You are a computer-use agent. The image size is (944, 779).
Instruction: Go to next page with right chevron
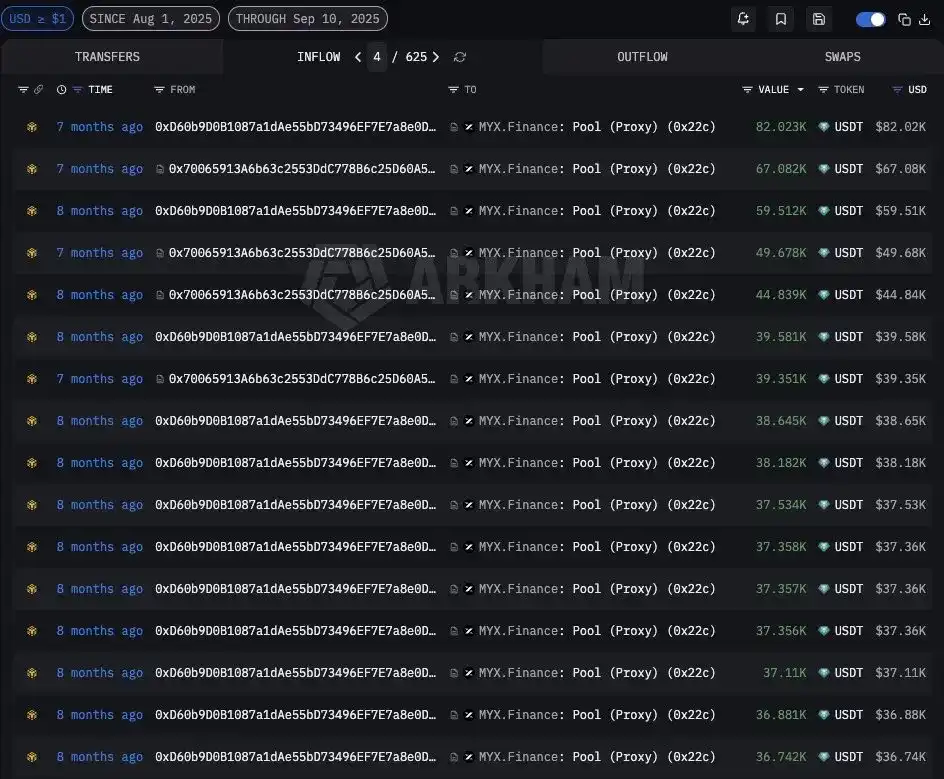(x=436, y=57)
